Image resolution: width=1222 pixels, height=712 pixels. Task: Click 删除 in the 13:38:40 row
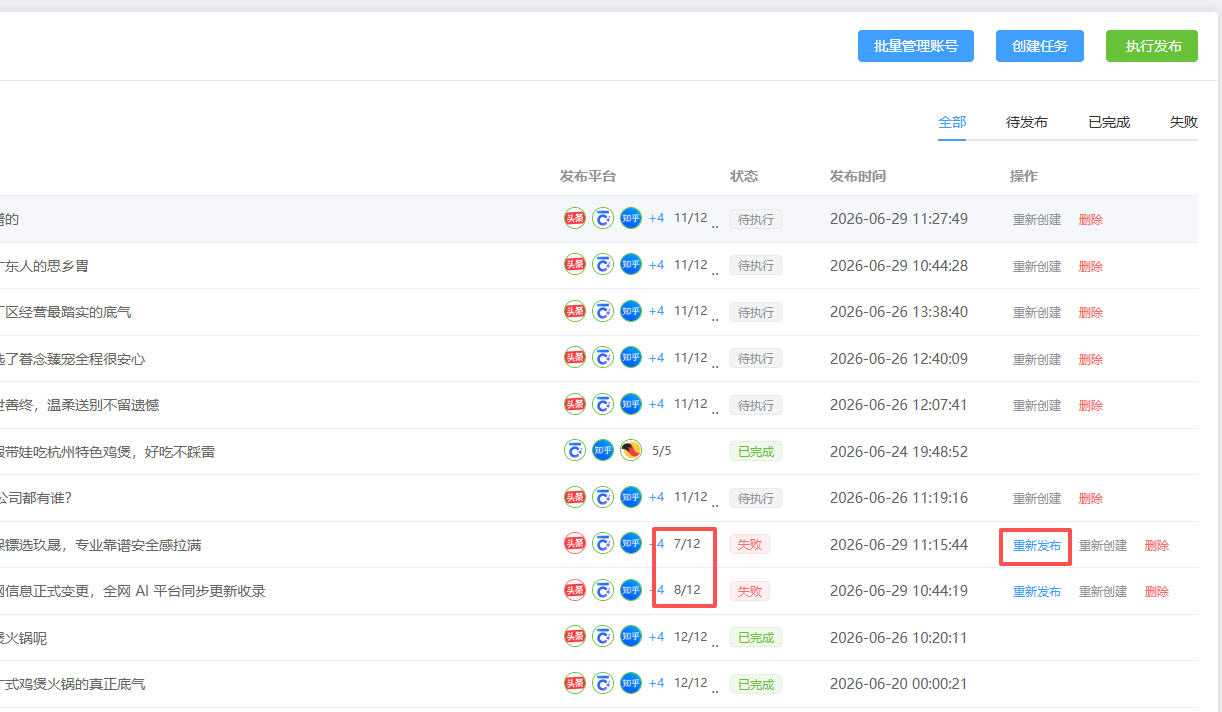tap(1091, 312)
